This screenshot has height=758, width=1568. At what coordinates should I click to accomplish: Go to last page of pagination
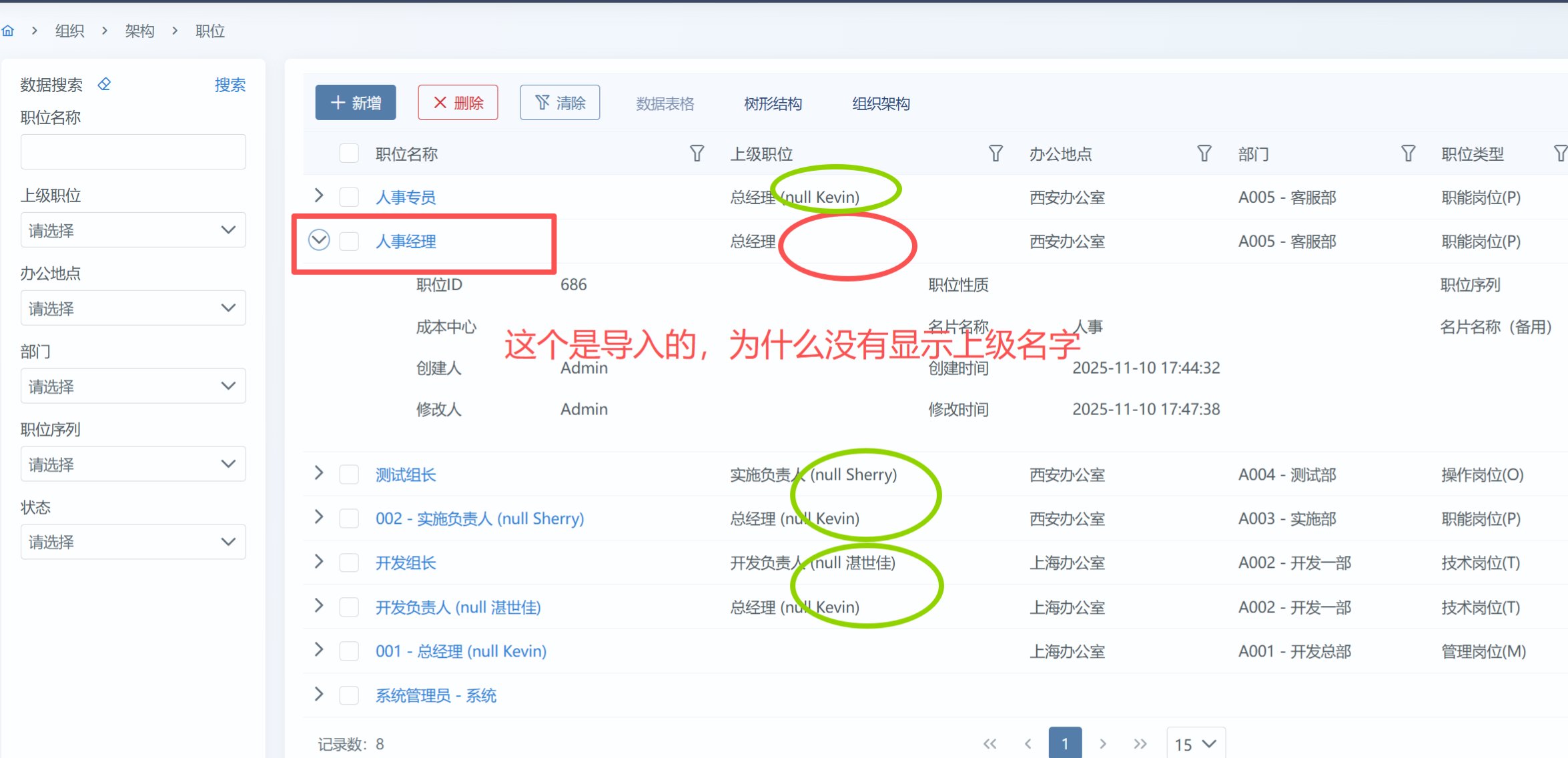pos(1140,743)
